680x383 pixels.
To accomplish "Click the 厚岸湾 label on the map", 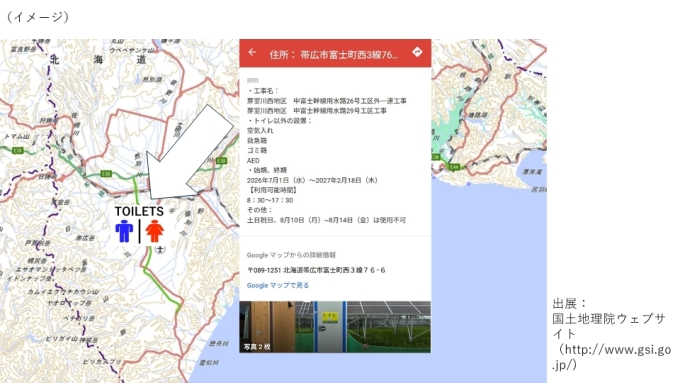I will click(x=533, y=172).
